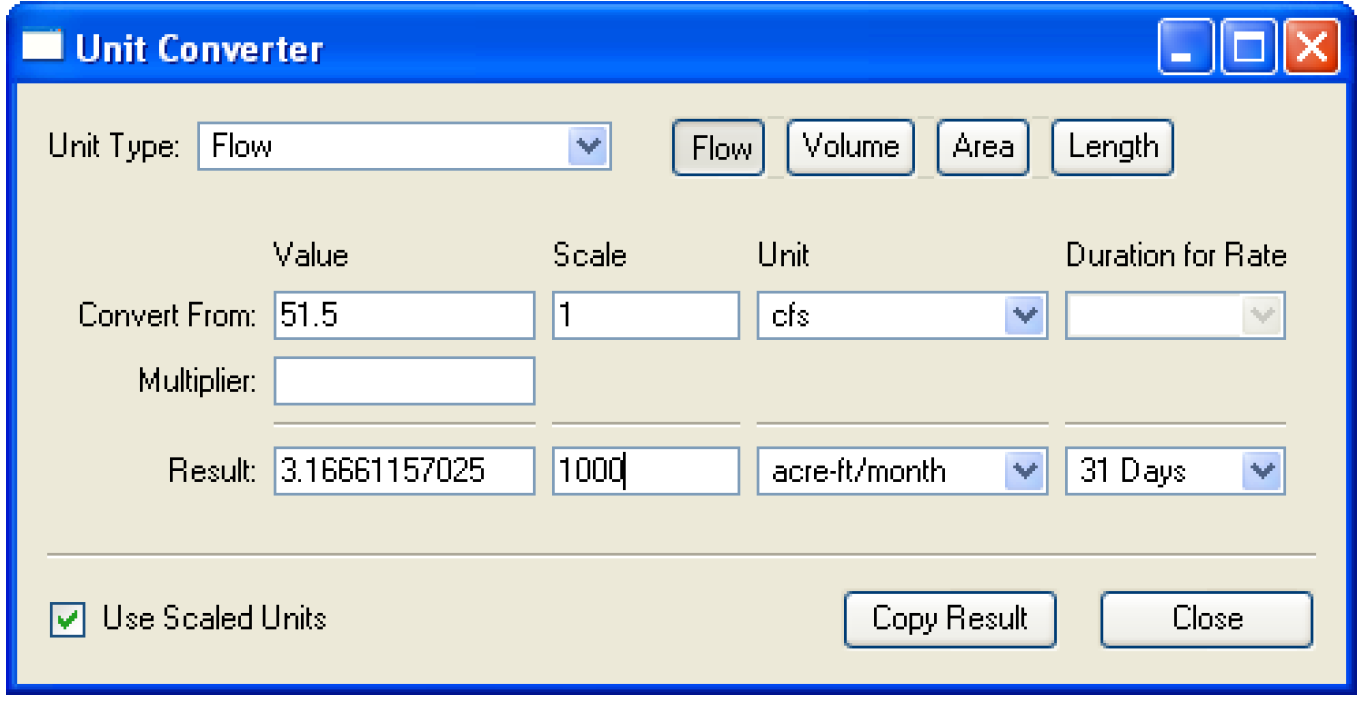Screen dimensions: 1363x713
Task: Click the Convert From value field
Action: tap(404, 316)
